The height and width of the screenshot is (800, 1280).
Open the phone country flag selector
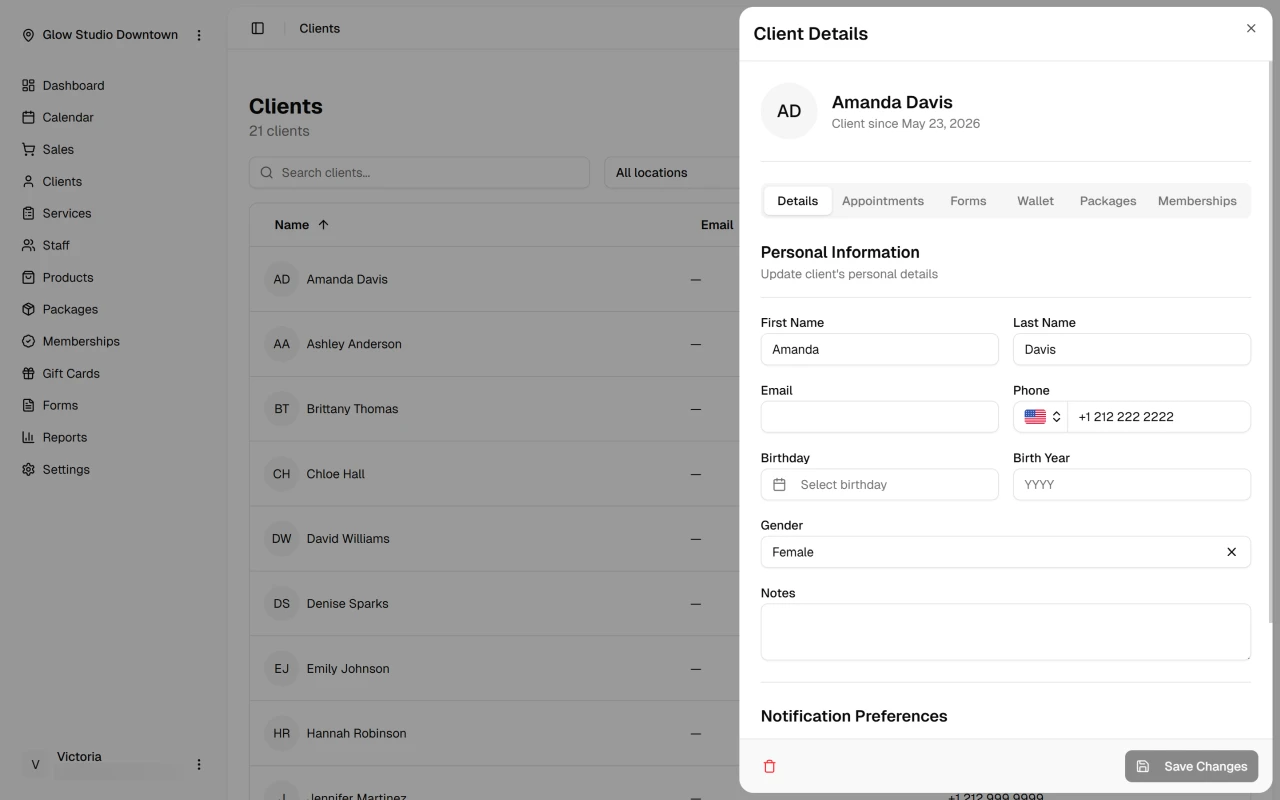tap(1041, 417)
